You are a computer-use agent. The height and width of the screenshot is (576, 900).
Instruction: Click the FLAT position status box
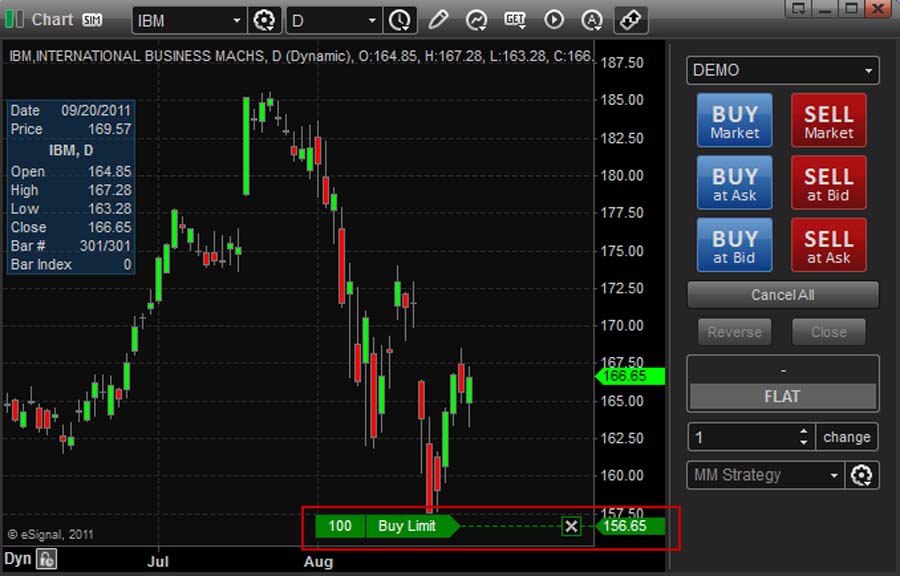pos(782,396)
